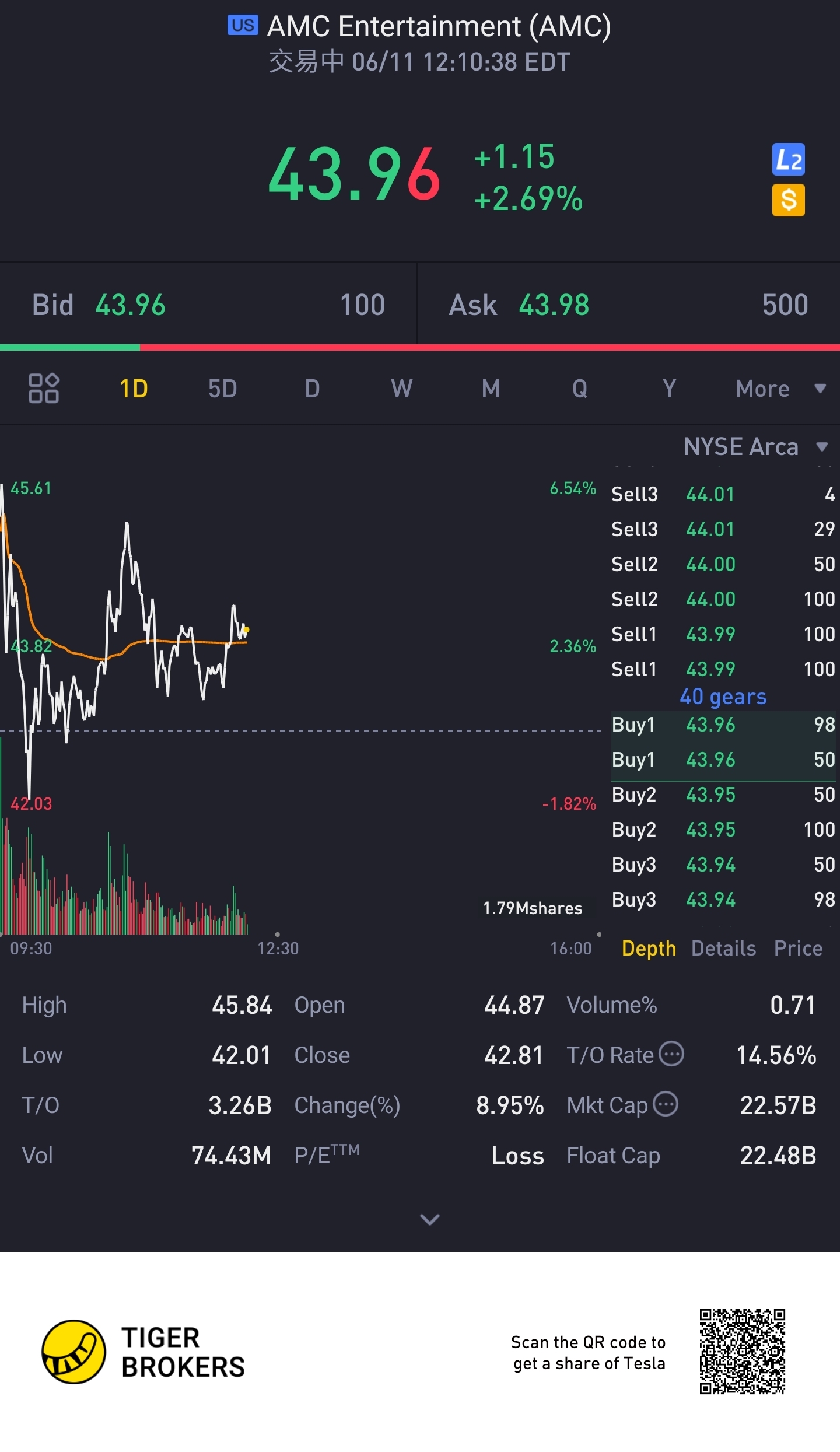
Task: Open the More timeframes dropdown
Action: (x=781, y=389)
